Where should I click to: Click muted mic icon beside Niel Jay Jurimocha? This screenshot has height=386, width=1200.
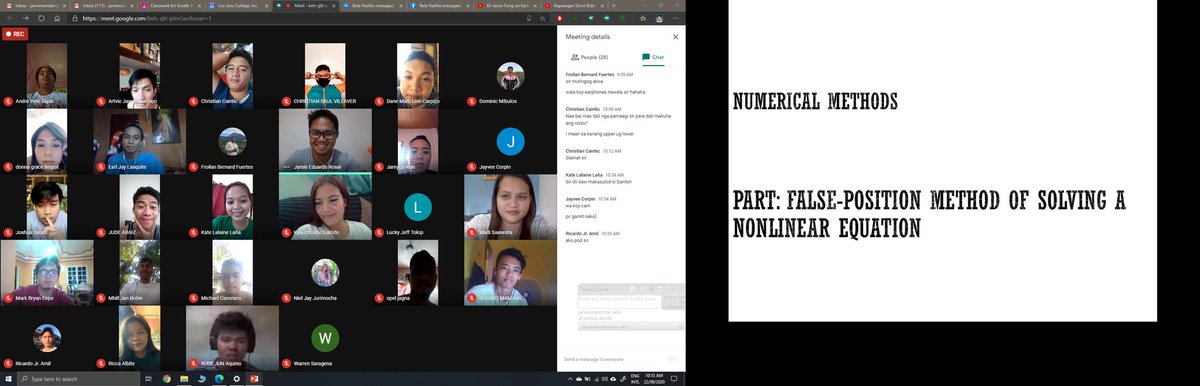pos(285,299)
